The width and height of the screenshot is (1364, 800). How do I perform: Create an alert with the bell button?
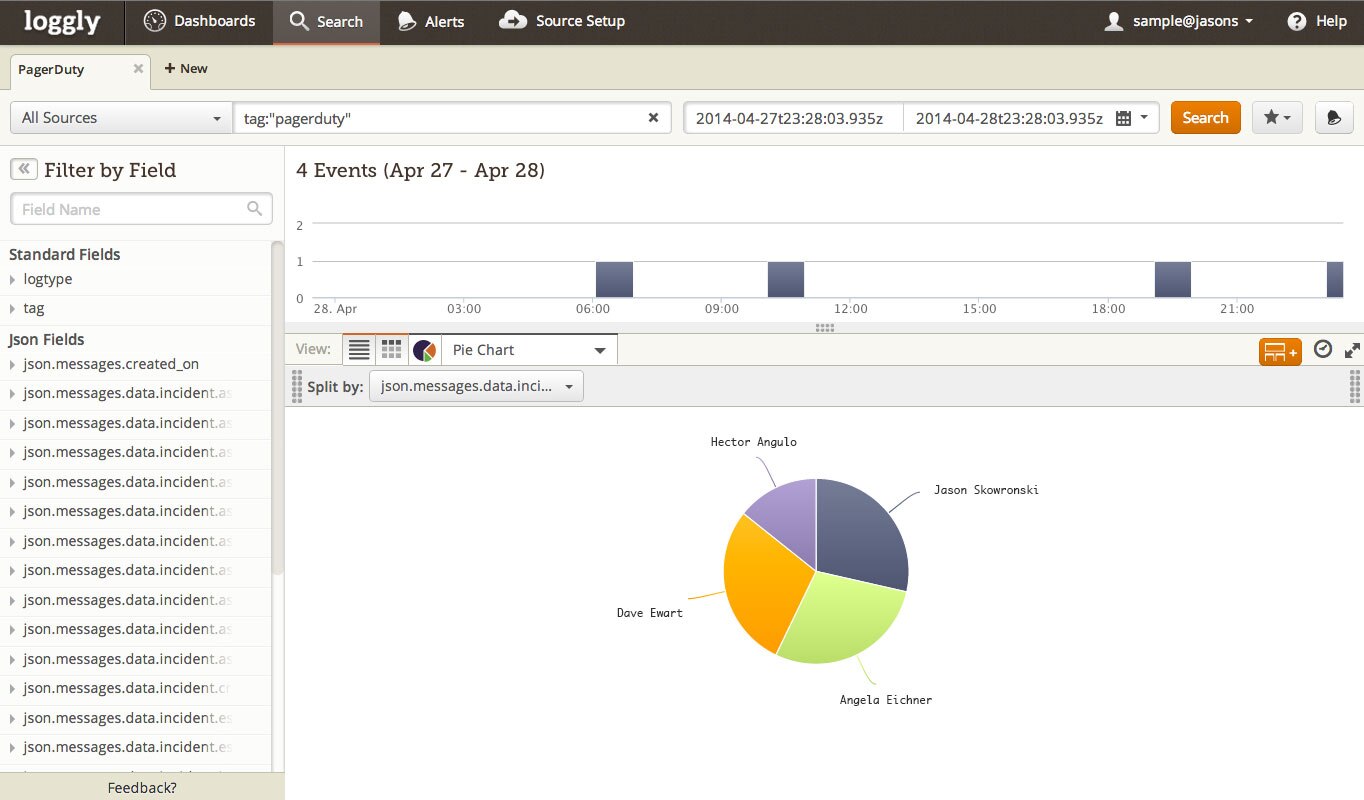(x=1333, y=118)
